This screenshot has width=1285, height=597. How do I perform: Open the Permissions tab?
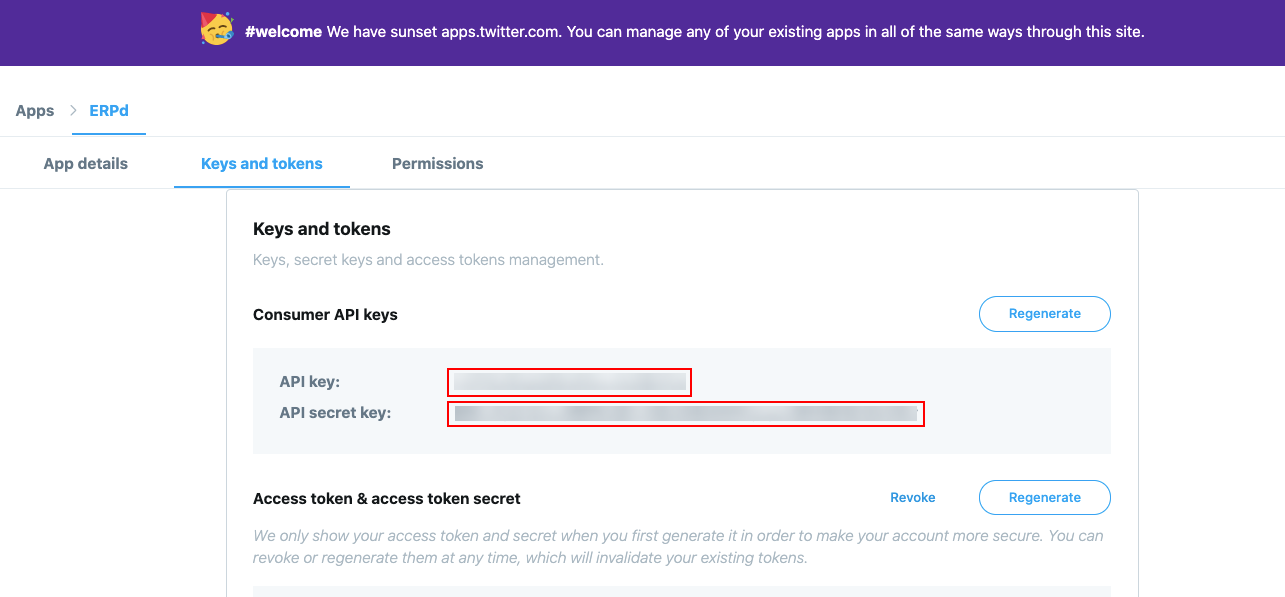[437, 163]
